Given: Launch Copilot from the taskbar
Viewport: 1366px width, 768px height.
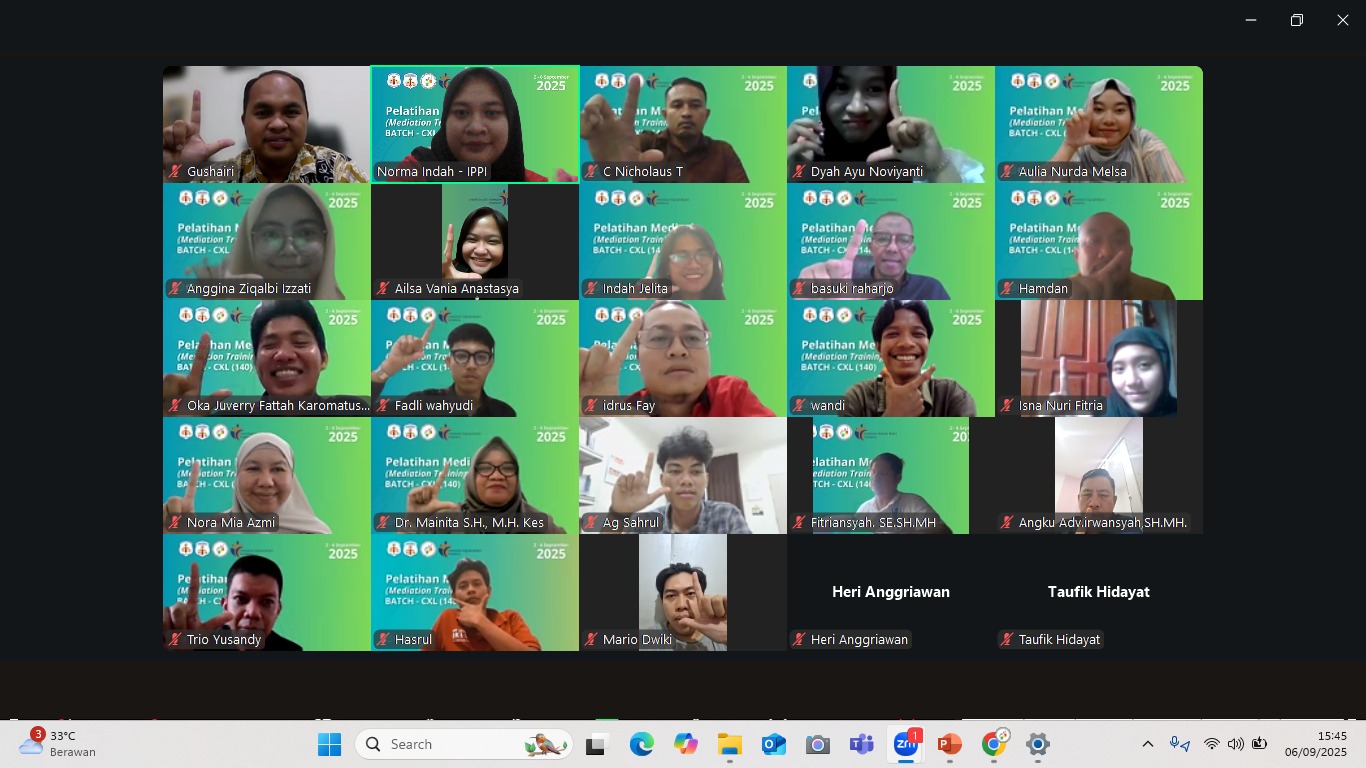Looking at the screenshot, I should coord(685,744).
